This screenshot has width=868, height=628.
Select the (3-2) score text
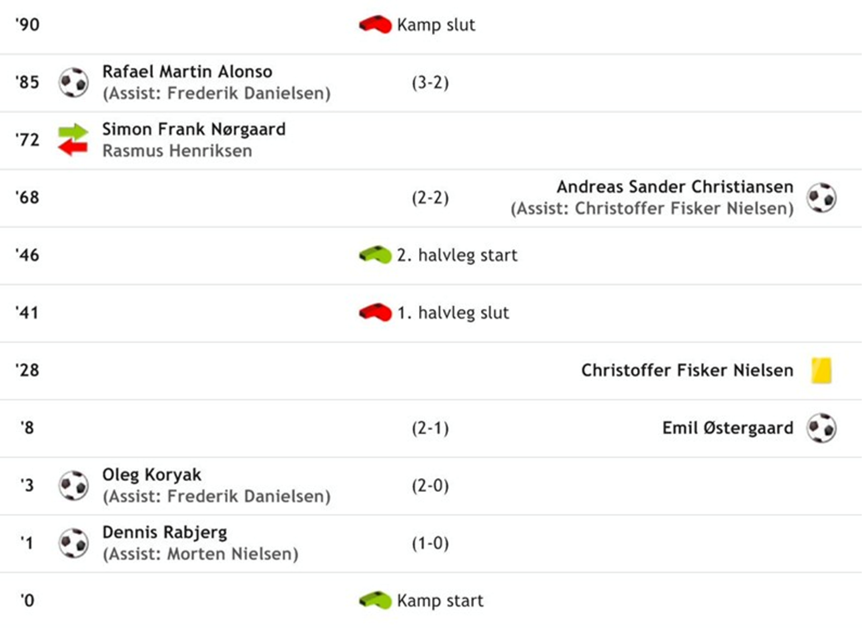pyautogui.click(x=430, y=83)
